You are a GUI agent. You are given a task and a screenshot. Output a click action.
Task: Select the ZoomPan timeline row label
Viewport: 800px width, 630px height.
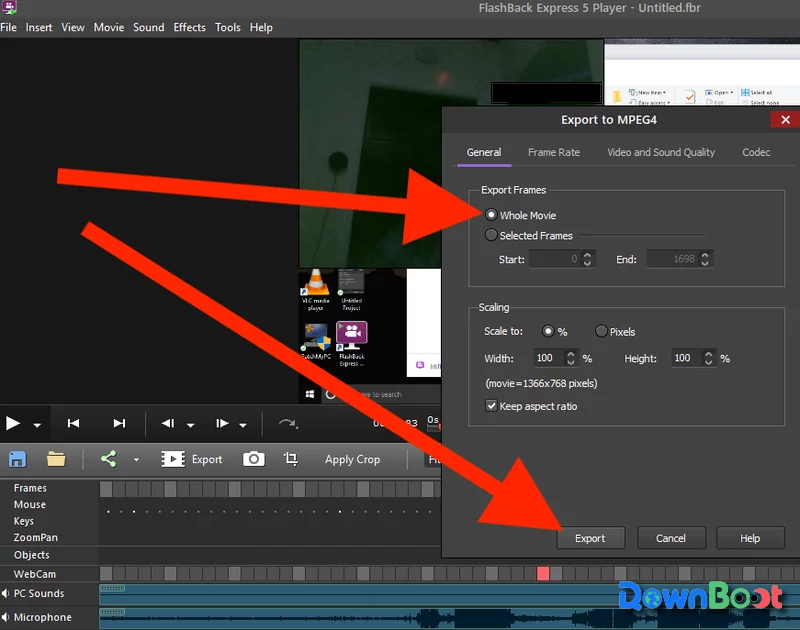click(x=35, y=538)
